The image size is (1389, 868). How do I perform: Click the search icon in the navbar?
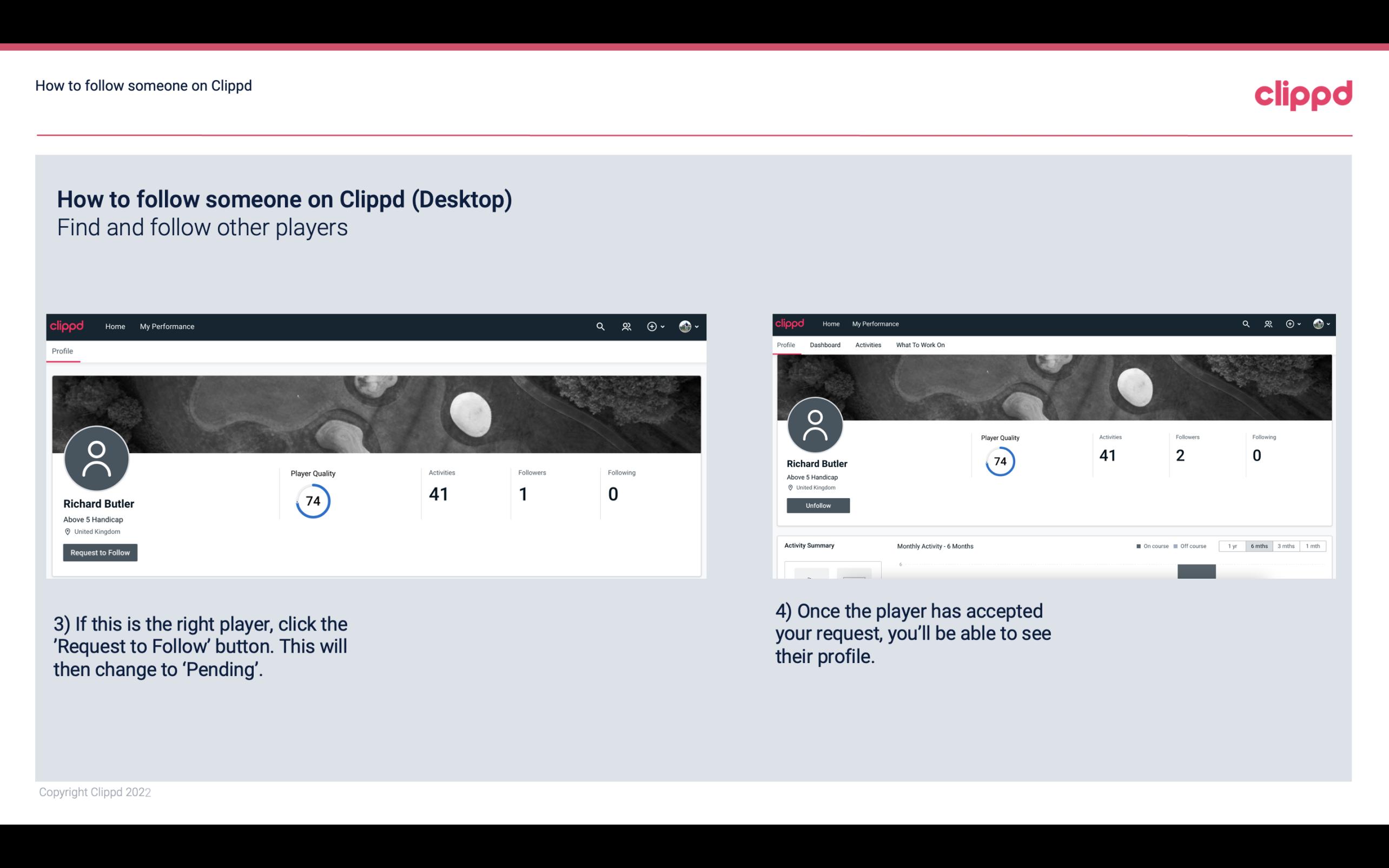[x=598, y=326]
